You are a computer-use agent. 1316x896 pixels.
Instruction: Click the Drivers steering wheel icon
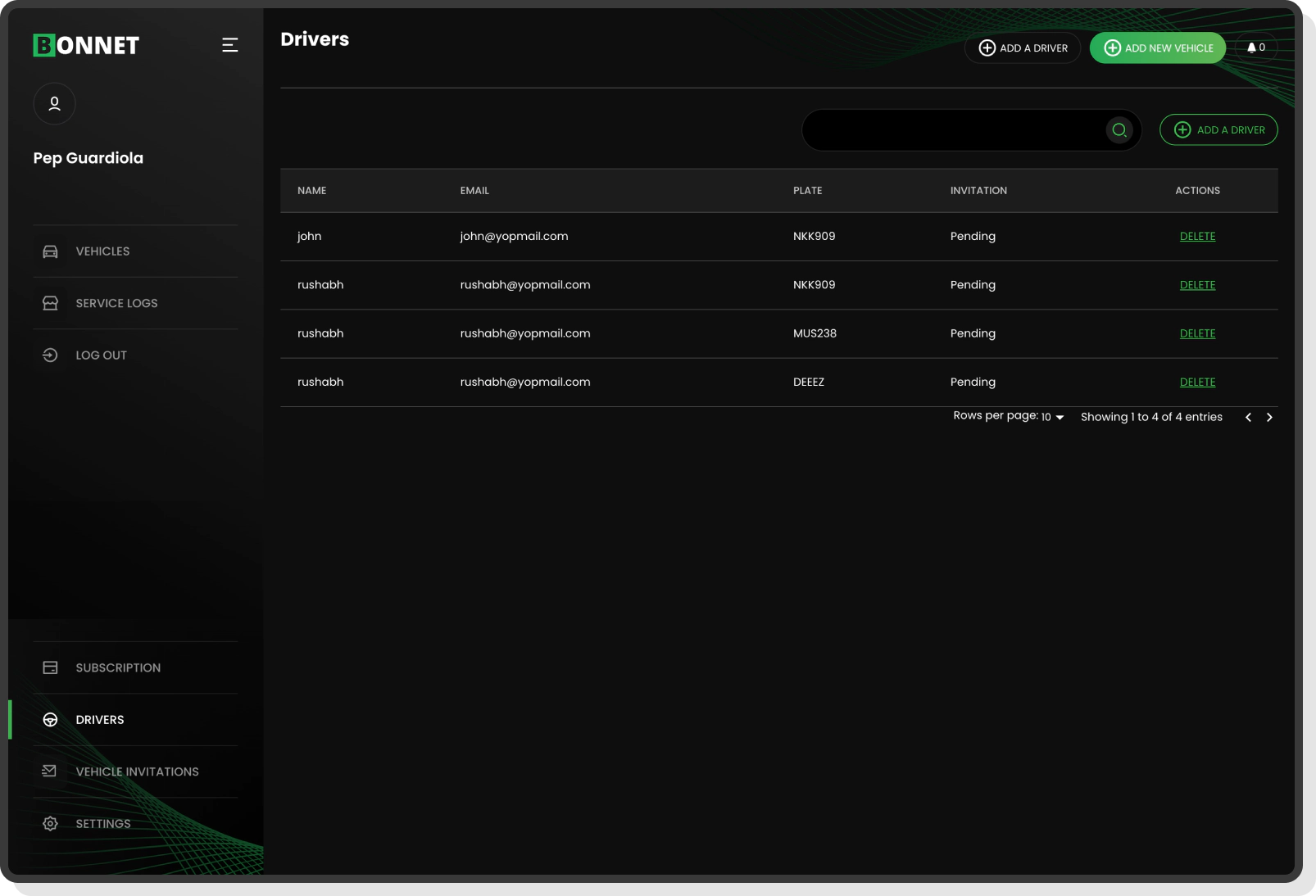coord(50,720)
